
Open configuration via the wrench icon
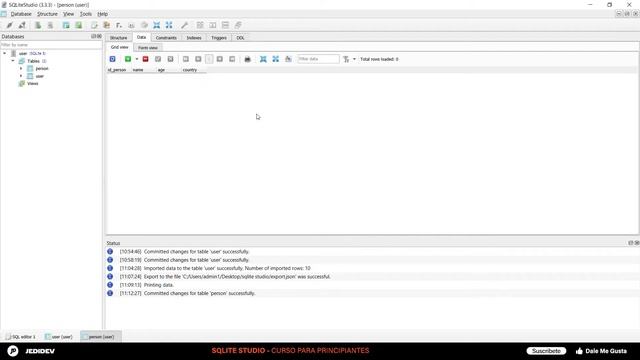tap(185, 25)
